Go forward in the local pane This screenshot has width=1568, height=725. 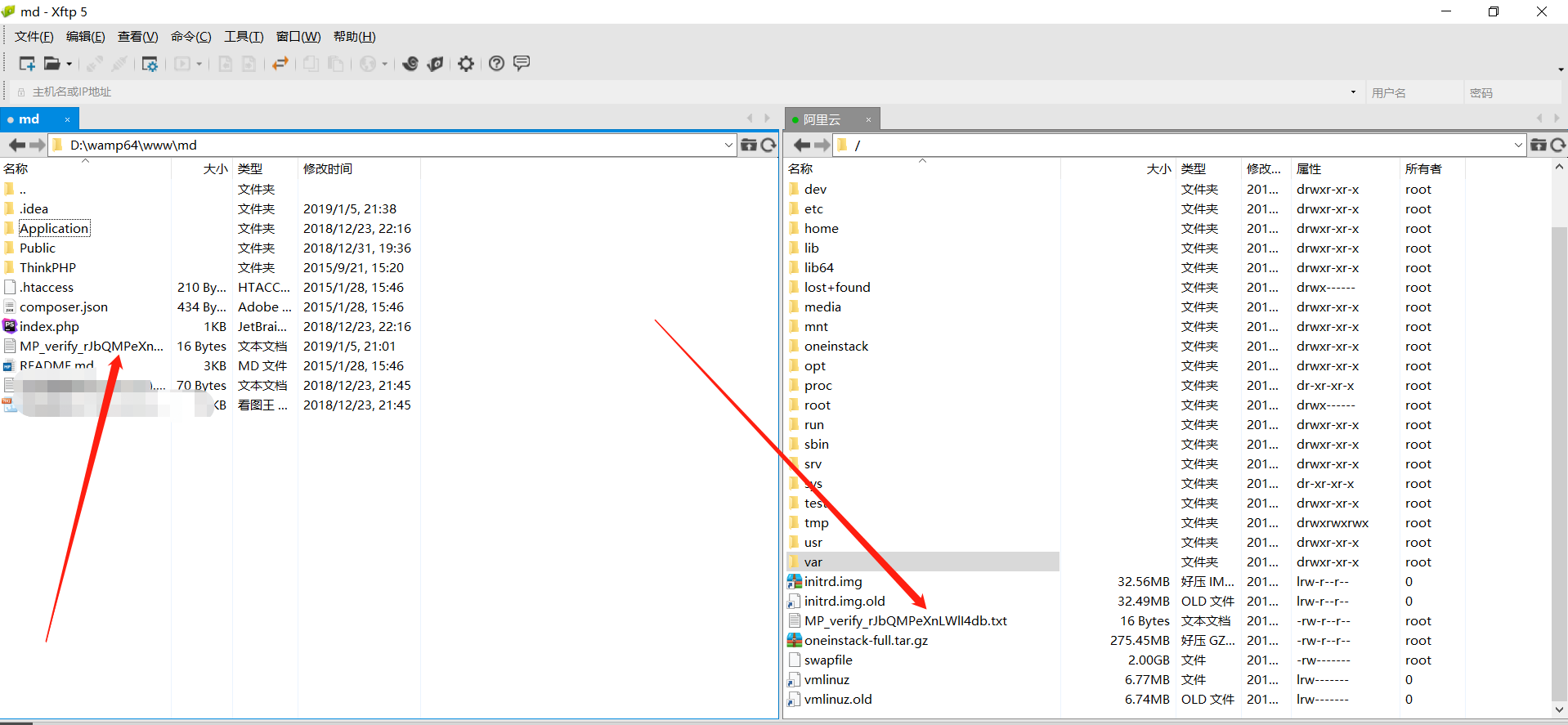37,145
